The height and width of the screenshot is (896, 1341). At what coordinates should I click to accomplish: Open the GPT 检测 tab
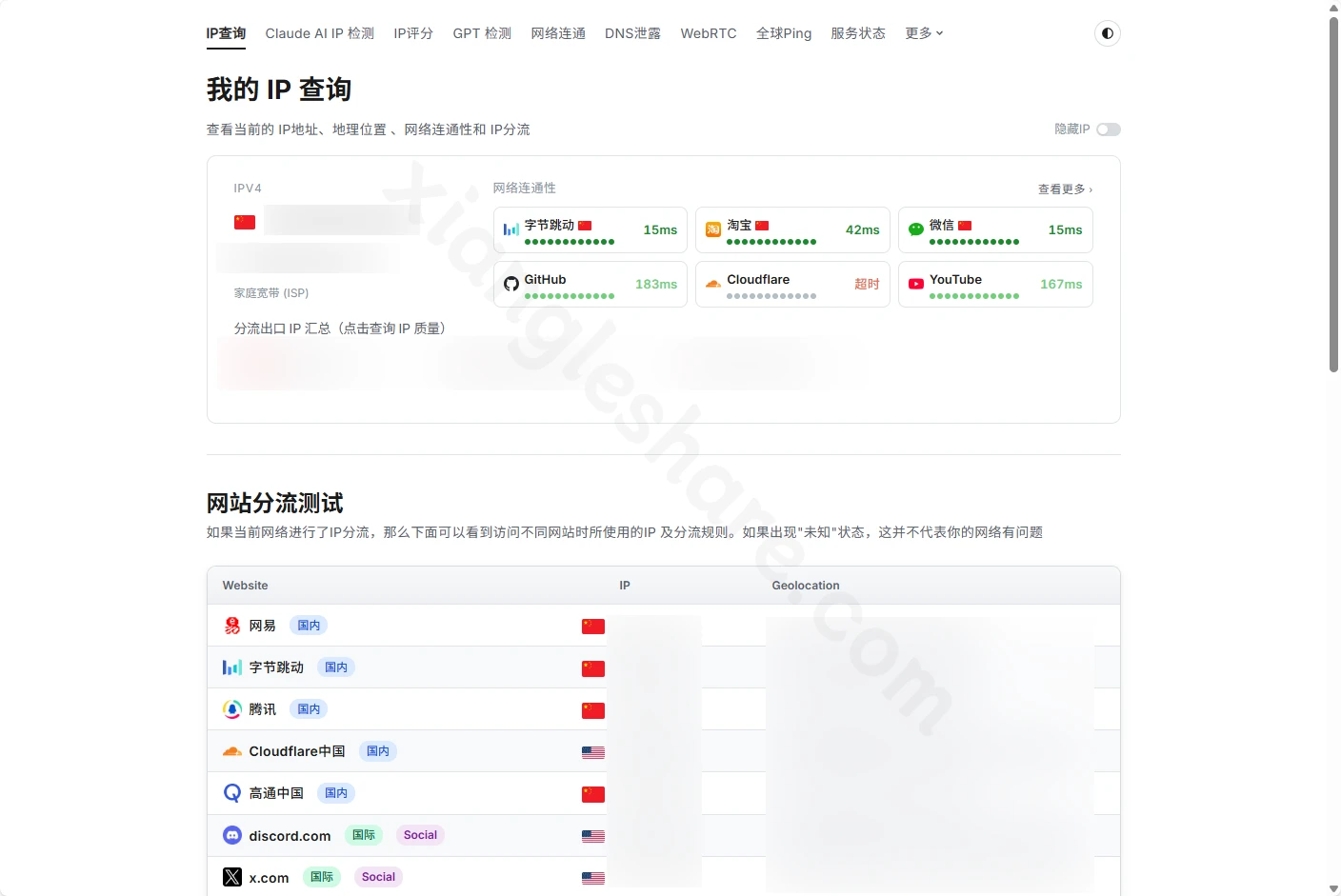click(482, 33)
